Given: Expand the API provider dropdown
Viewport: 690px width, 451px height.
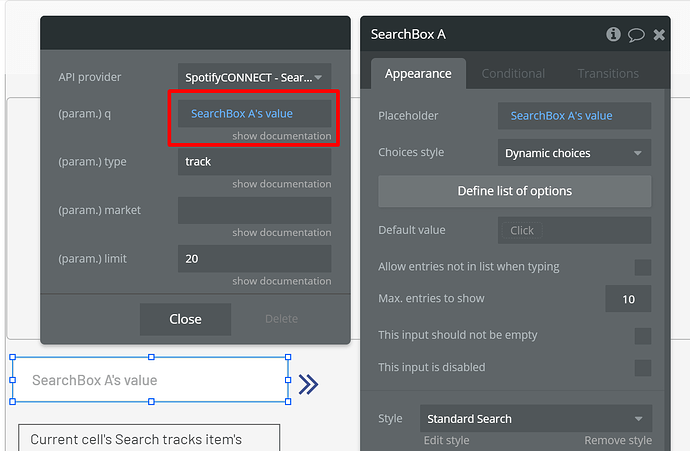Looking at the screenshot, I should (254, 77).
